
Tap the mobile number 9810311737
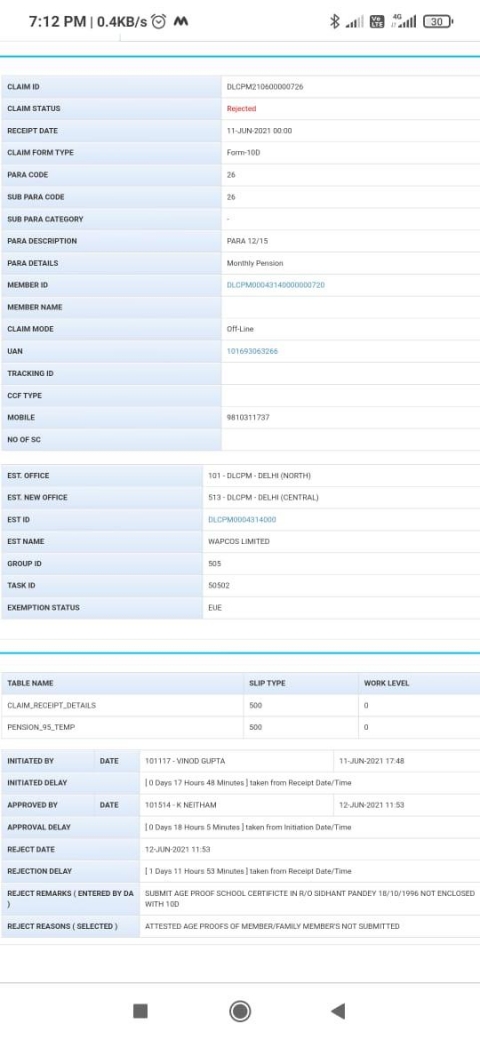point(249,418)
